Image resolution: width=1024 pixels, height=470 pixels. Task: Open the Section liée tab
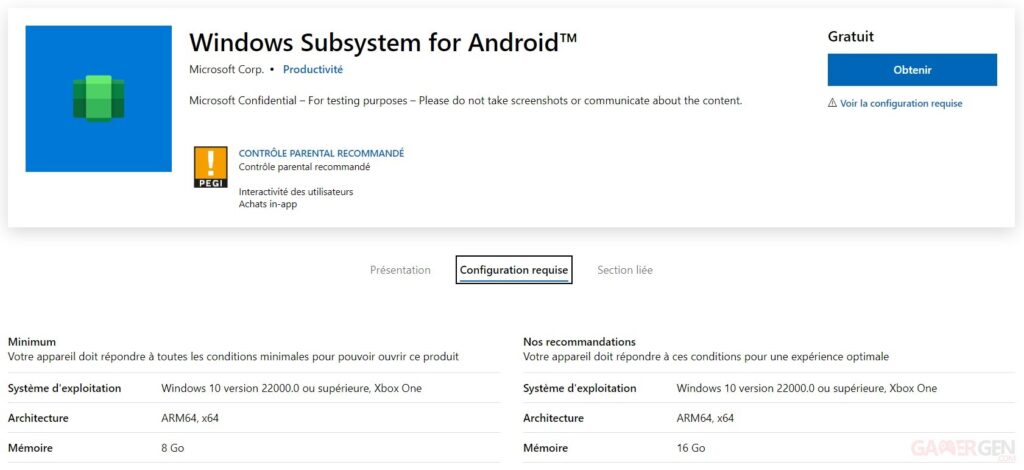625,270
